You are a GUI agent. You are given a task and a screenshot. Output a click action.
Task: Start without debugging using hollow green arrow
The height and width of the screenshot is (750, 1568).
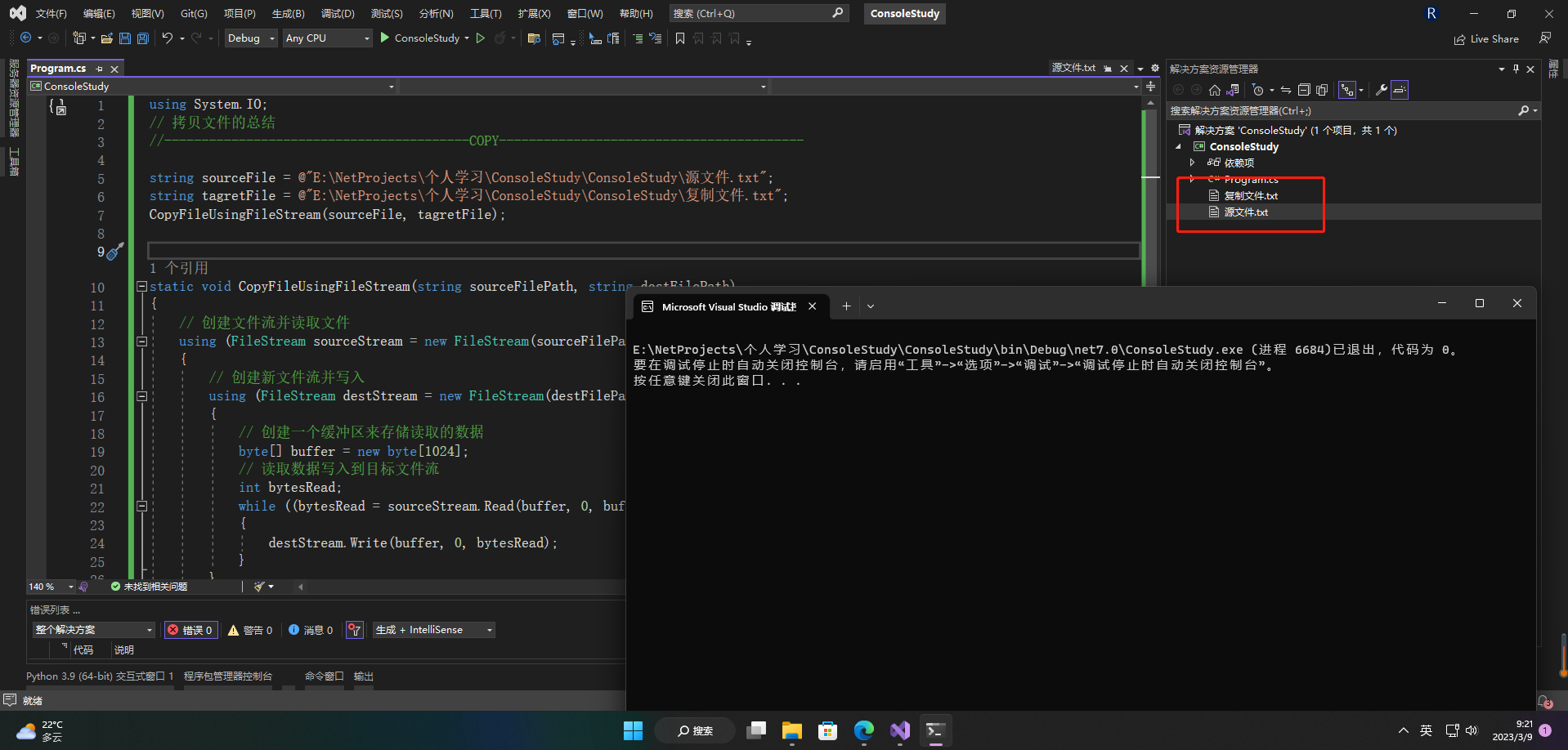tap(481, 38)
